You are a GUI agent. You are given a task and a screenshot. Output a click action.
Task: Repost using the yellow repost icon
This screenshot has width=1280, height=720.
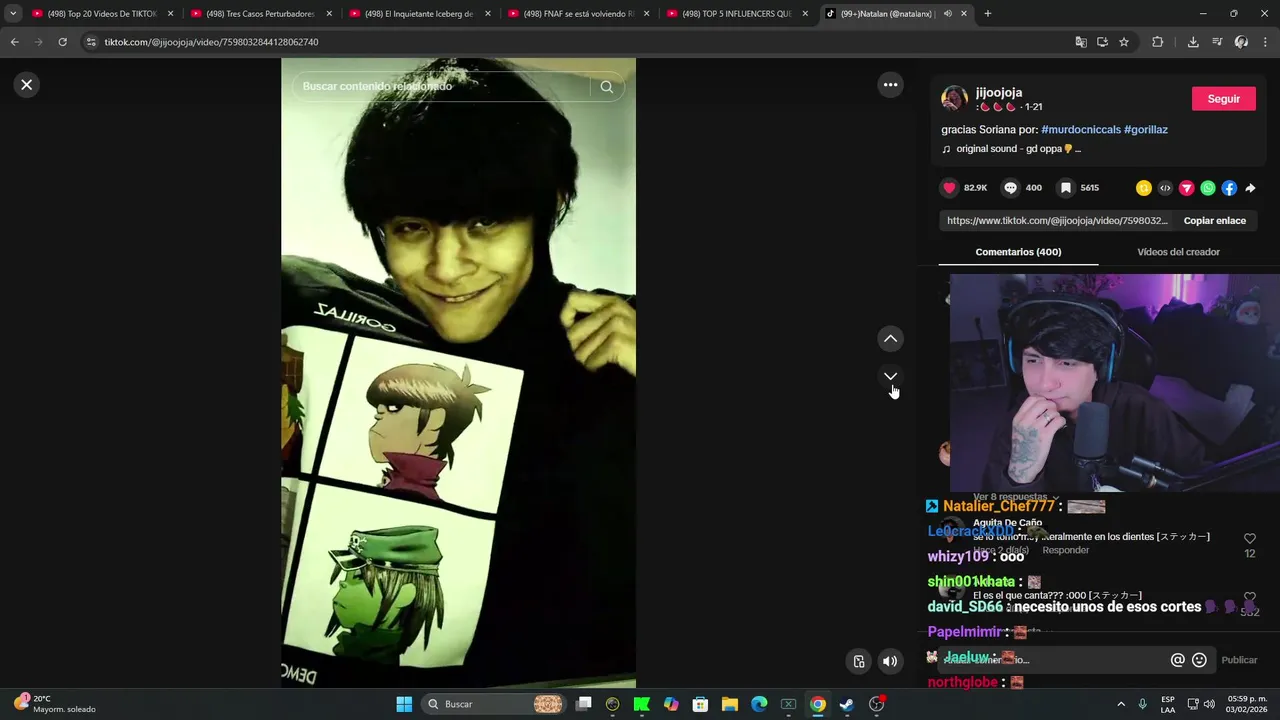pos(1144,188)
